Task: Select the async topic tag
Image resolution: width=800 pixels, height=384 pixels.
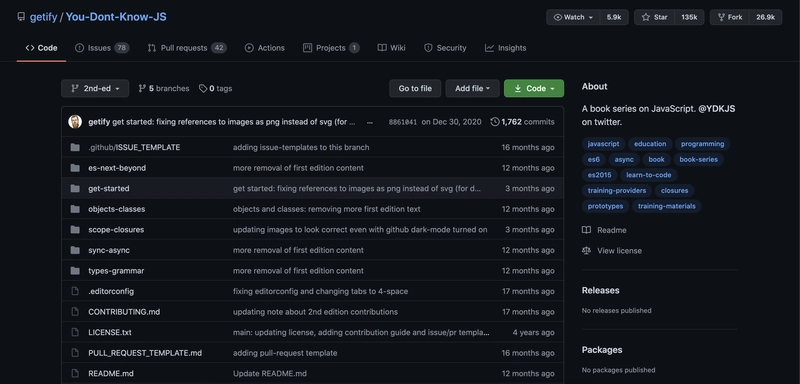Action: click(623, 160)
